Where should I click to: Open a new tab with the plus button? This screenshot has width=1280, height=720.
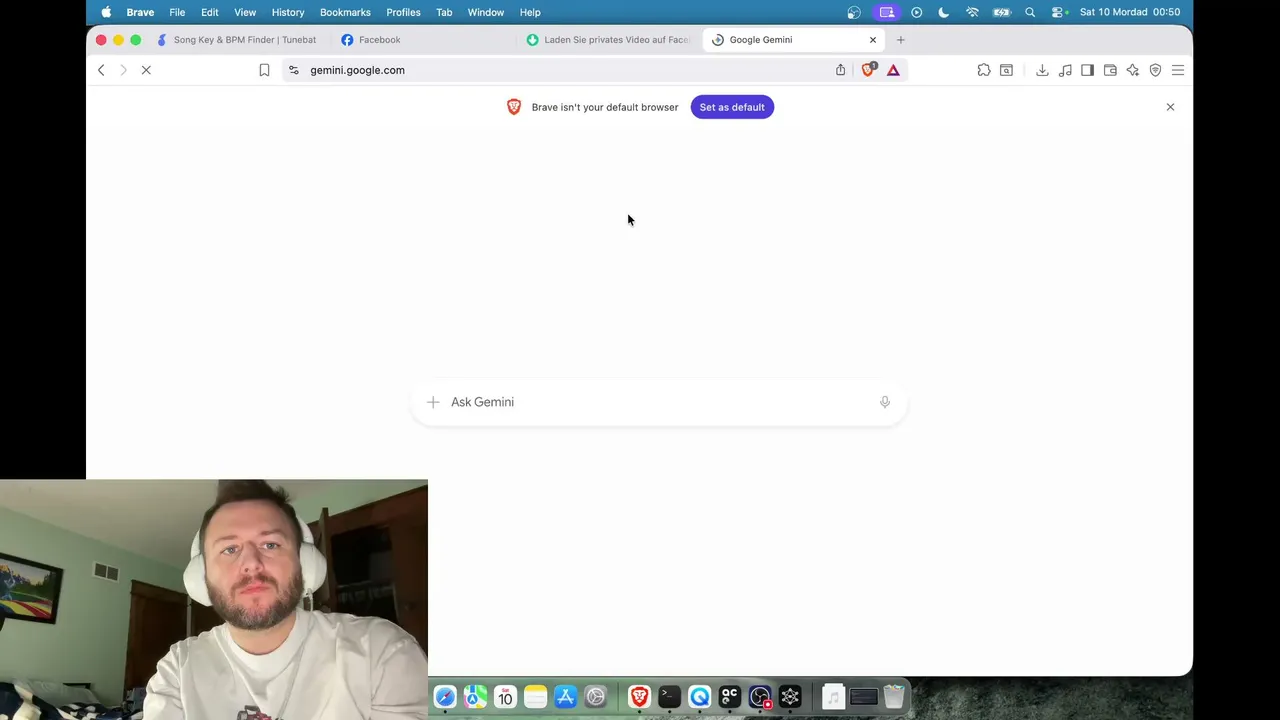900,40
